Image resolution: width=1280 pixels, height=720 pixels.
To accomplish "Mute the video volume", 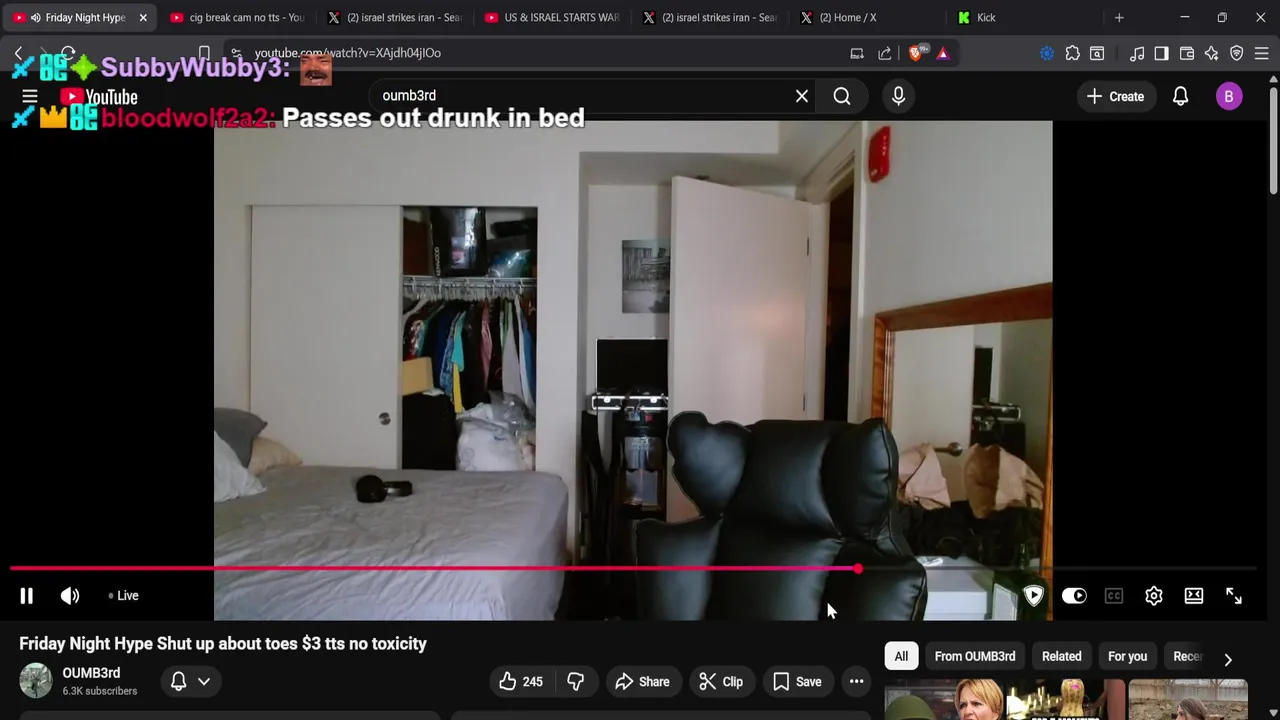I will pos(70,596).
